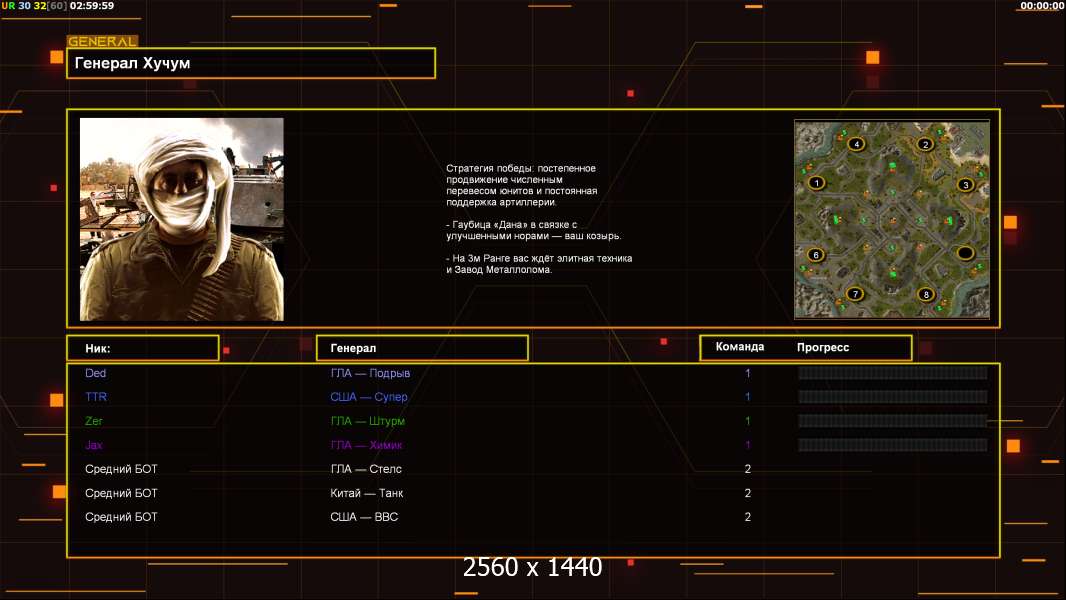Click the Китай — Танк bot general entry
1066x600 pixels.
tap(367, 493)
